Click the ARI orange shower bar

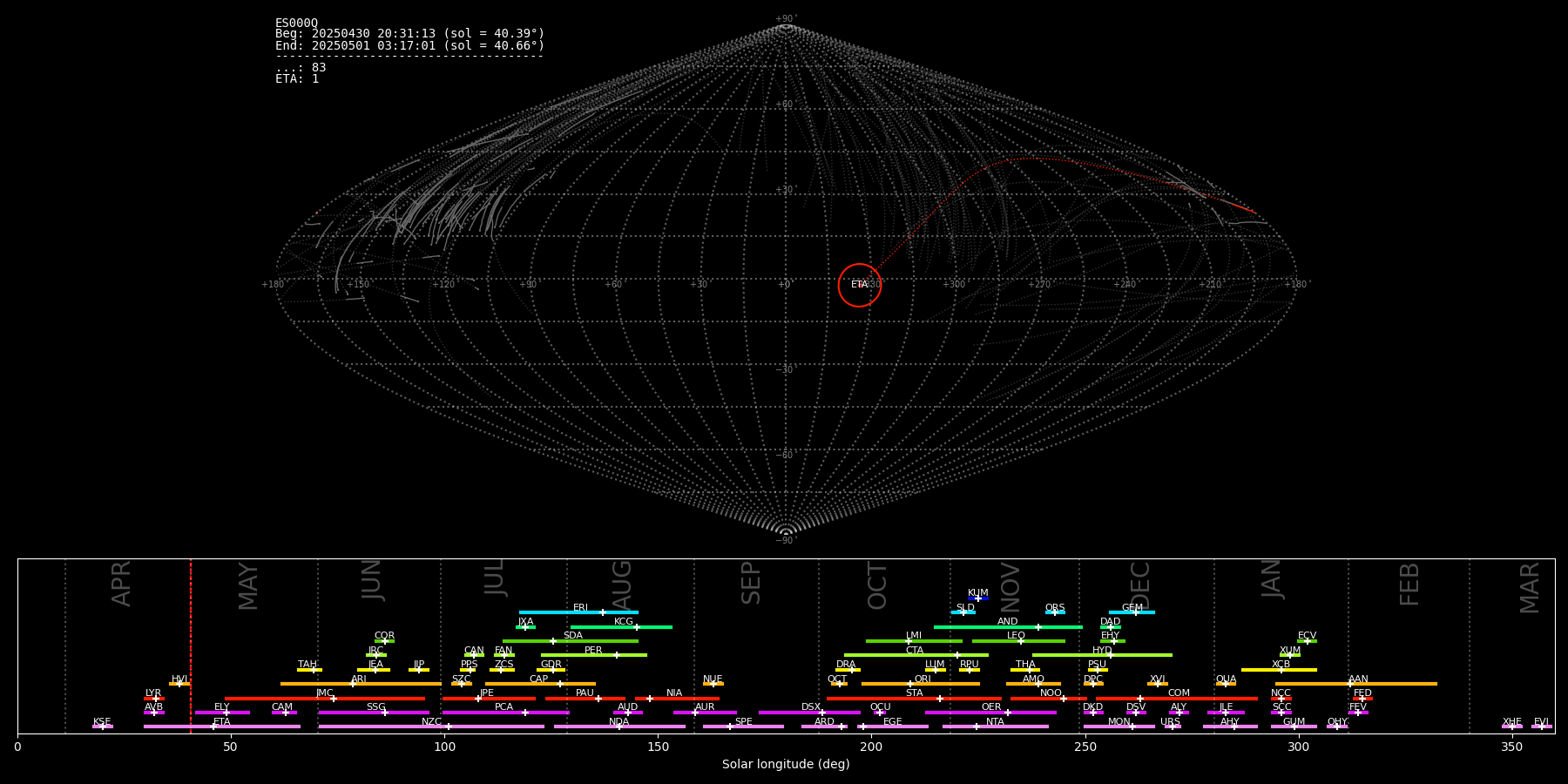coord(361,684)
